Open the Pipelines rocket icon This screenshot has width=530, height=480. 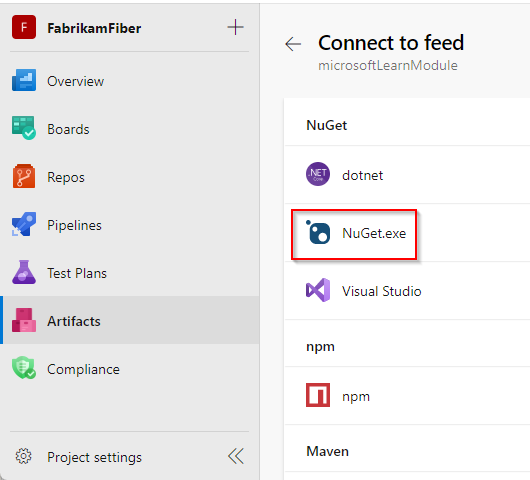24,224
